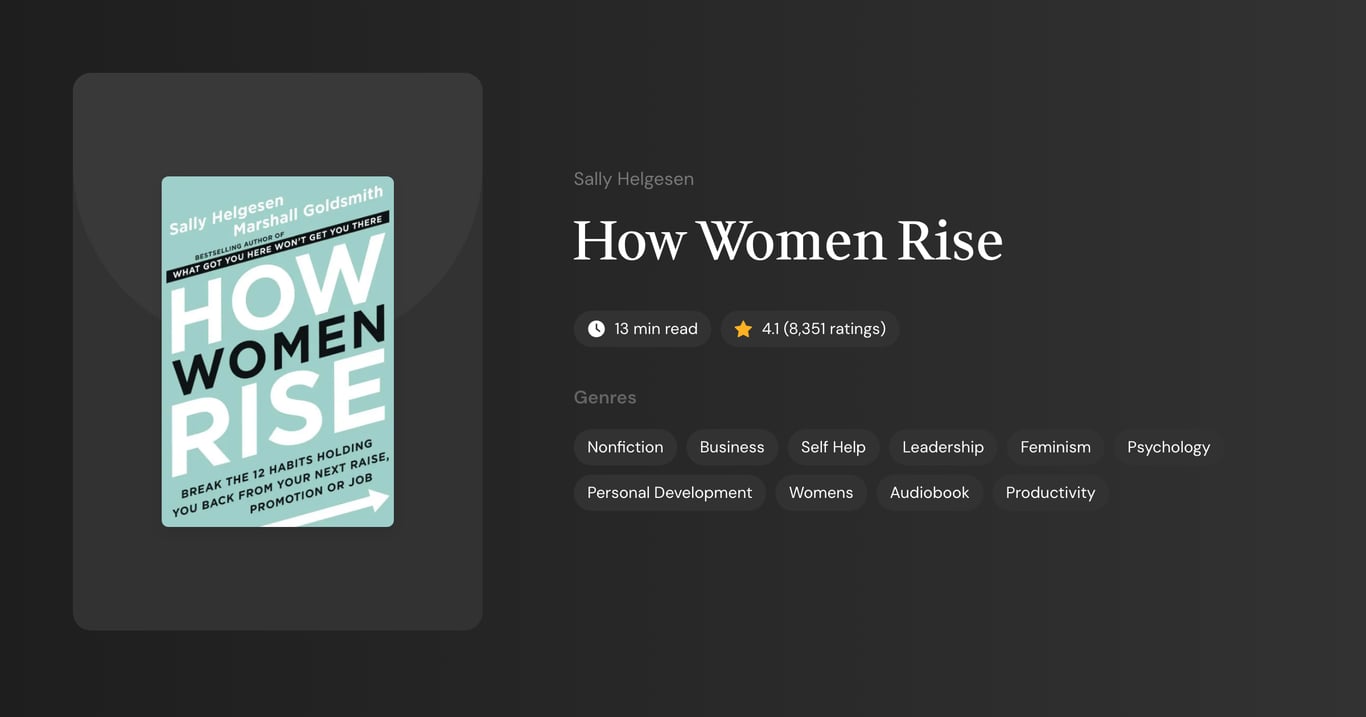
Task: Click the 4.1 (8,351 ratings) pill
Action: tap(810, 329)
